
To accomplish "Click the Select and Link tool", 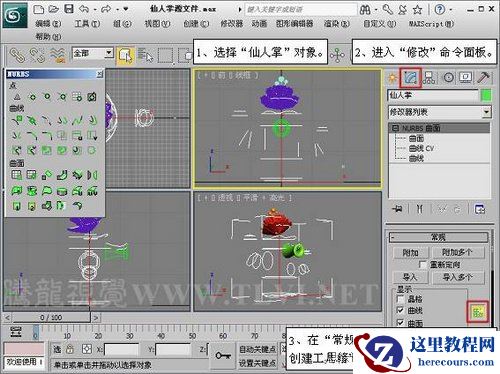I will [x=17, y=55].
